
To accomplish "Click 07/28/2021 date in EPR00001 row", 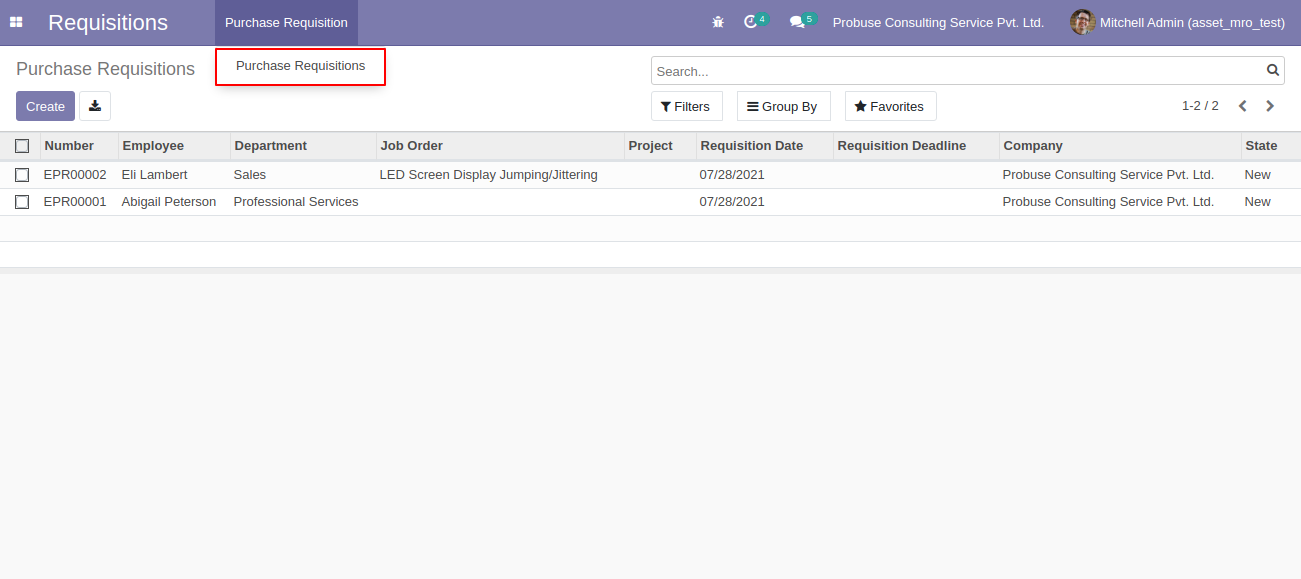I will [x=732, y=202].
